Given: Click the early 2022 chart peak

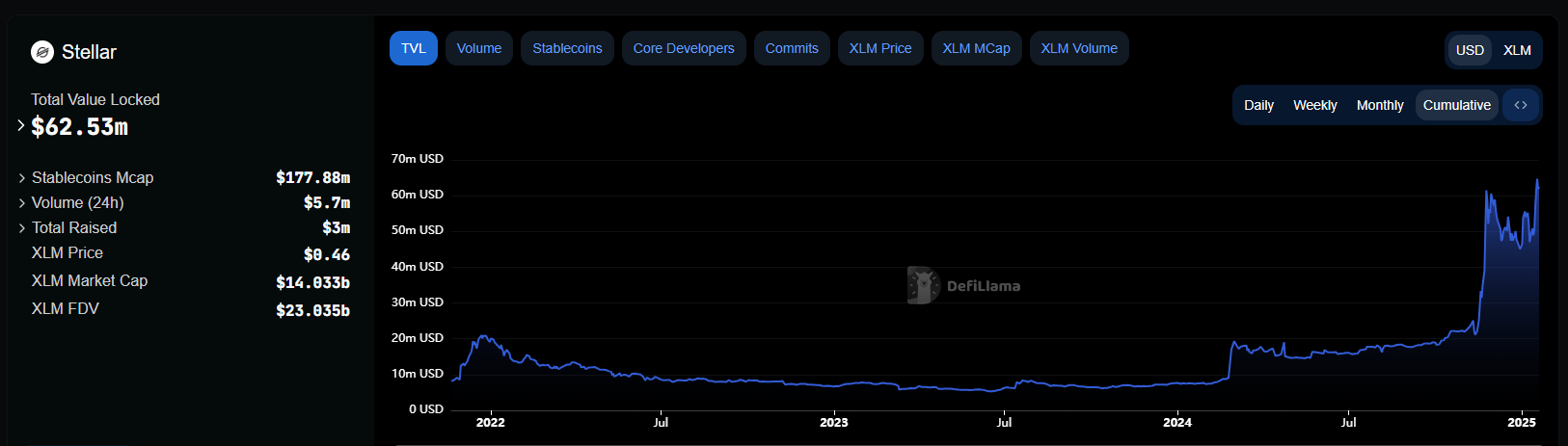Looking at the screenshot, I should coord(483,336).
